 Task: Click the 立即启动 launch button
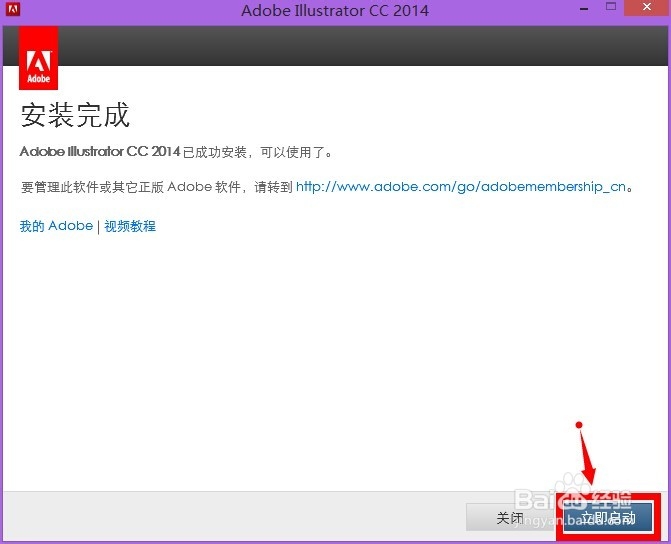(608, 517)
